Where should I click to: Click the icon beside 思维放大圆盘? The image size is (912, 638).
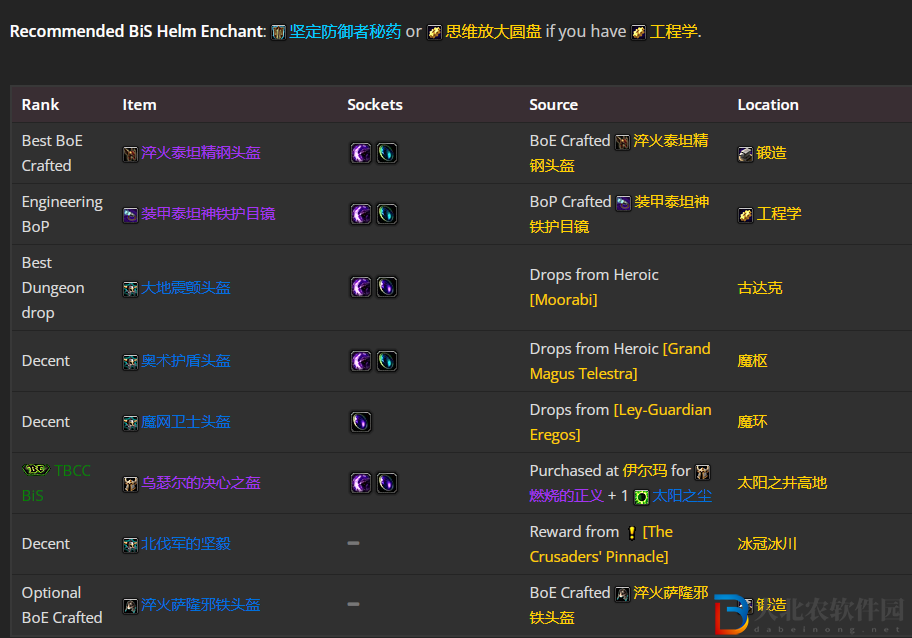pyautogui.click(x=434, y=32)
